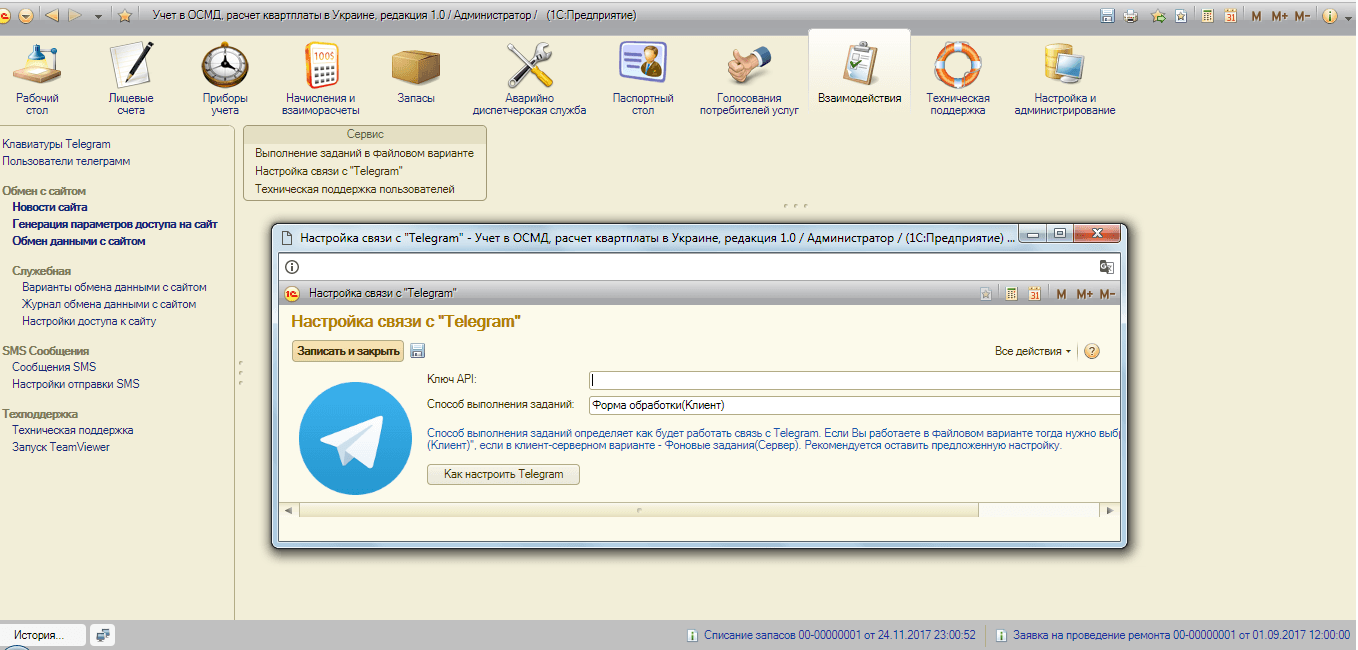Click Записать и закрыть button
Viewport: 1358px width, 650px height.
348,351
